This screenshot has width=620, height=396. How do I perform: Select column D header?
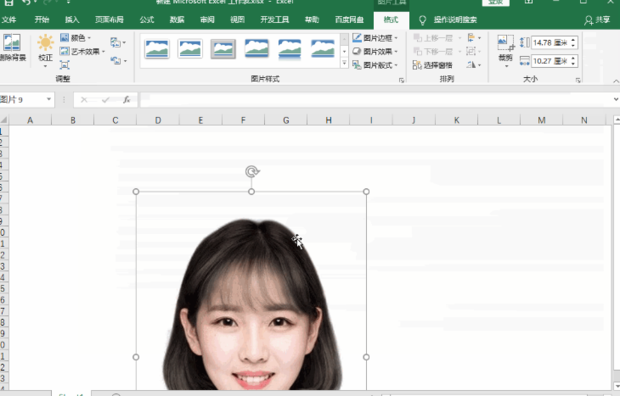158,120
